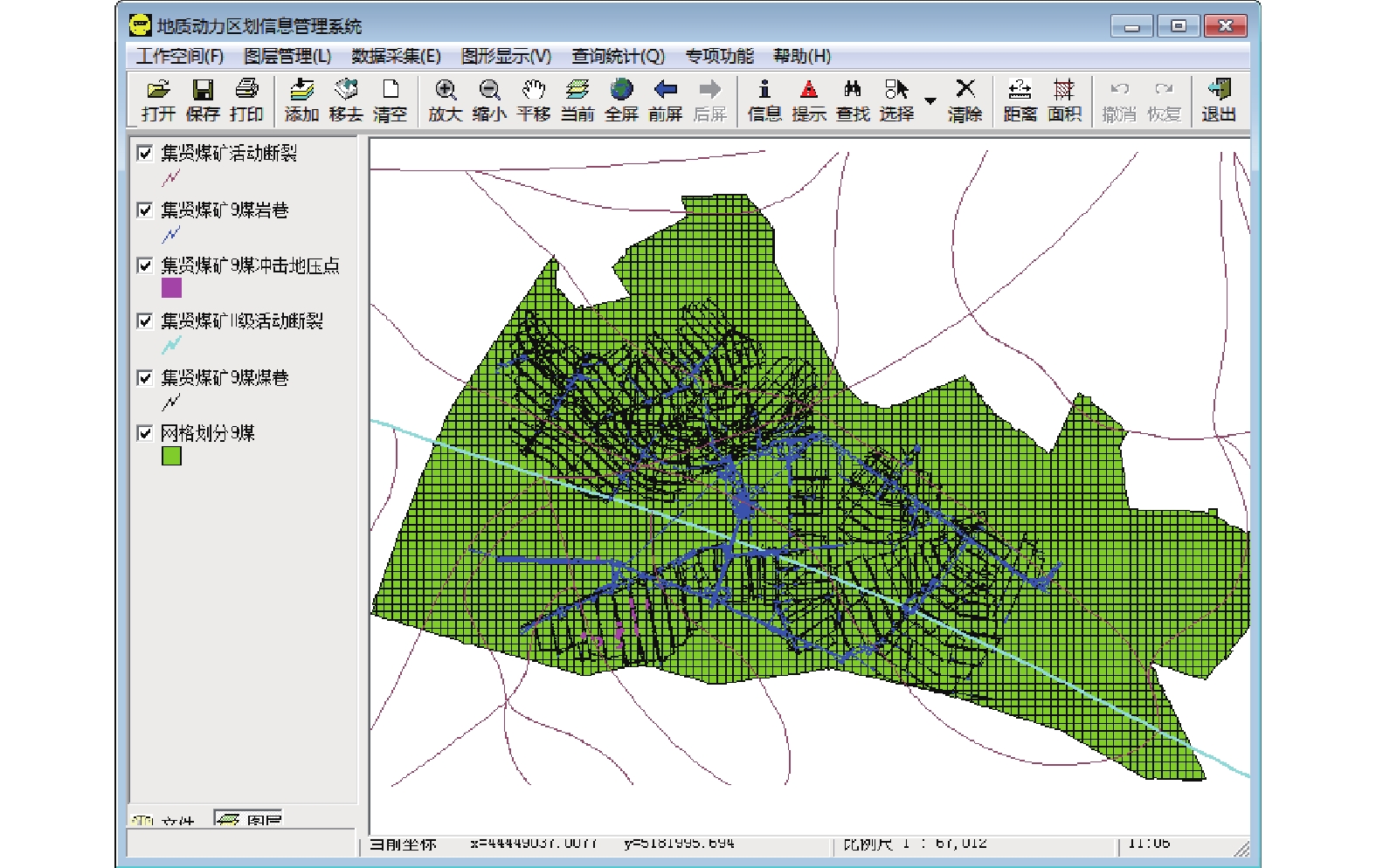Click the 退出 exit button

click(1218, 90)
